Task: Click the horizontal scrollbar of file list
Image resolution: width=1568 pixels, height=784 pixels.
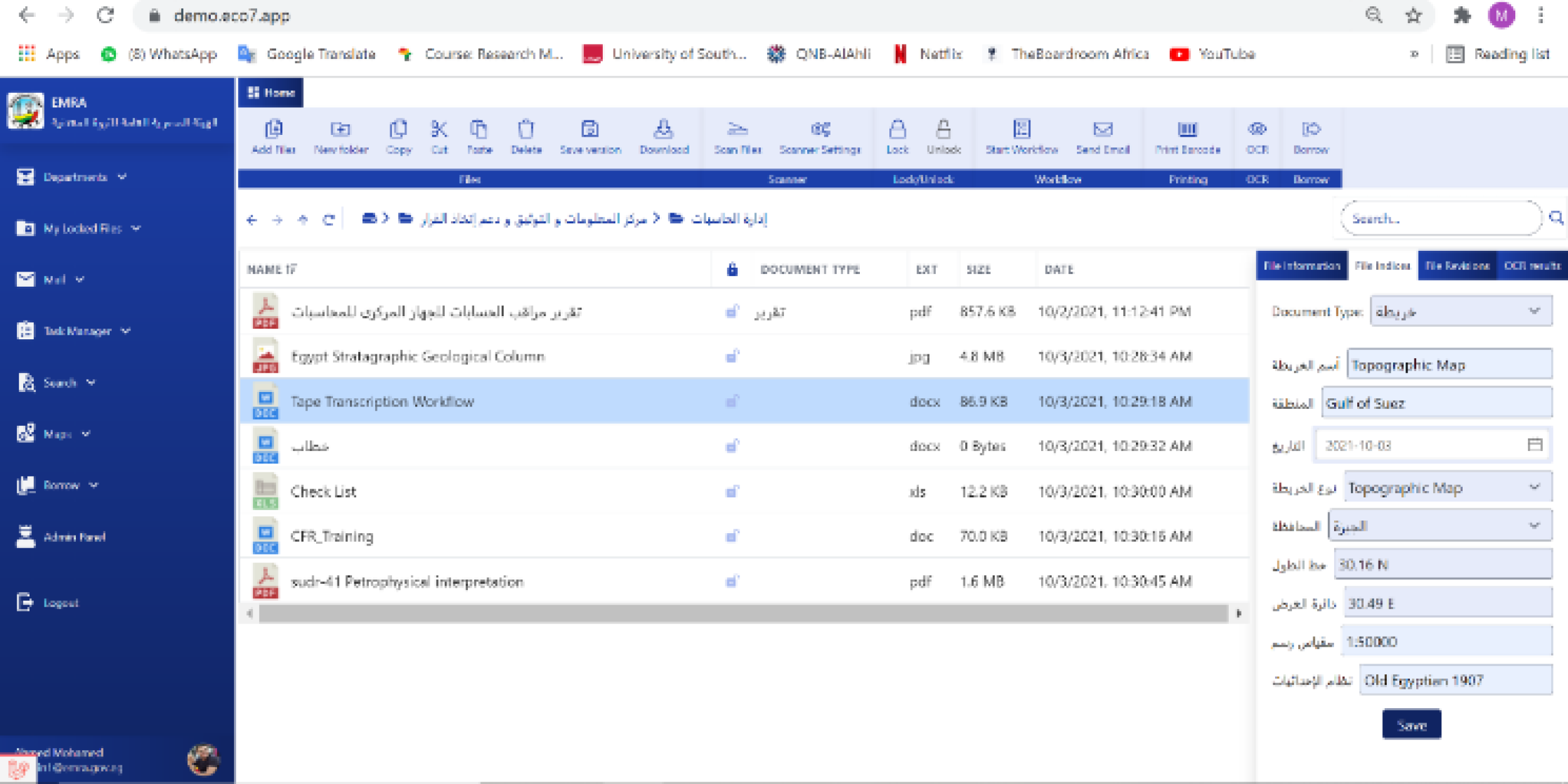Action: click(743, 613)
